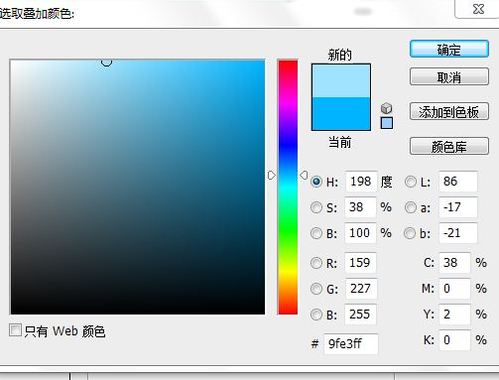The height and width of the screenshot is (380, 499).
Task: Click the current color preview swatch
Action: (x=341, y=114)
